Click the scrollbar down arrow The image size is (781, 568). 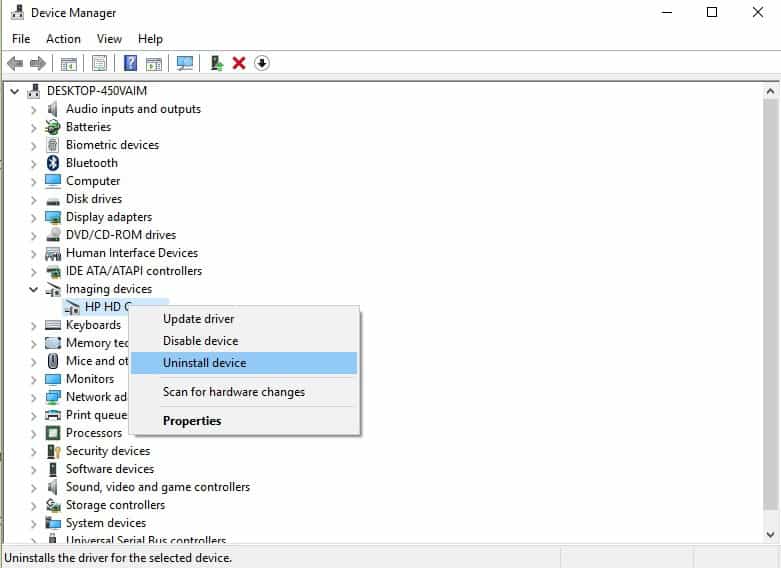(771, 535)
